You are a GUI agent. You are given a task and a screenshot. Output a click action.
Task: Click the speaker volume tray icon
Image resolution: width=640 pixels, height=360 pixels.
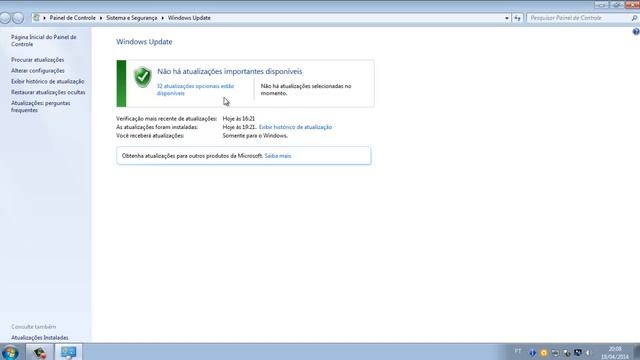click(x=589, y=353)
